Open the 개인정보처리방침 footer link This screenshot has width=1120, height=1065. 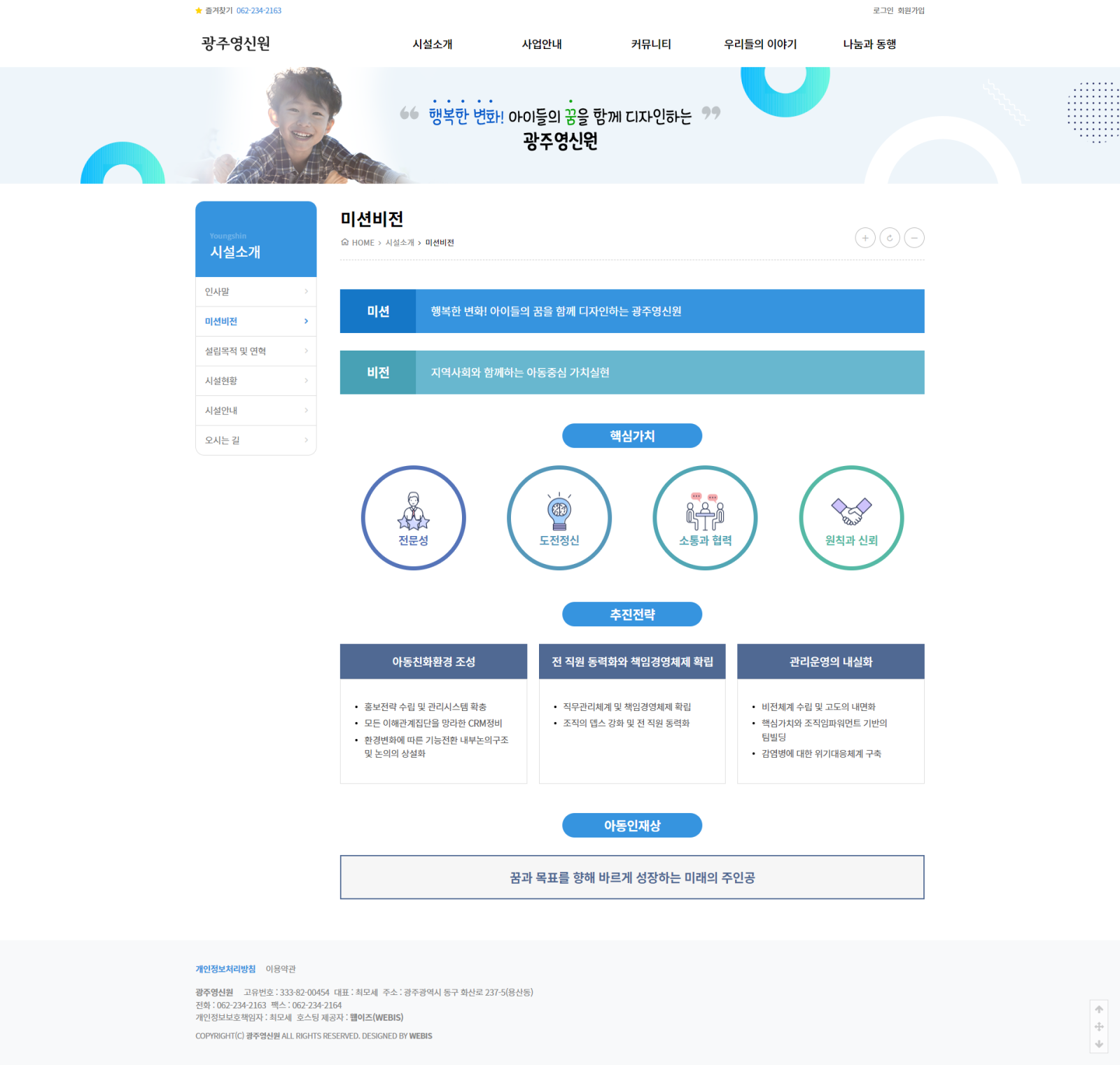[225, 969]
